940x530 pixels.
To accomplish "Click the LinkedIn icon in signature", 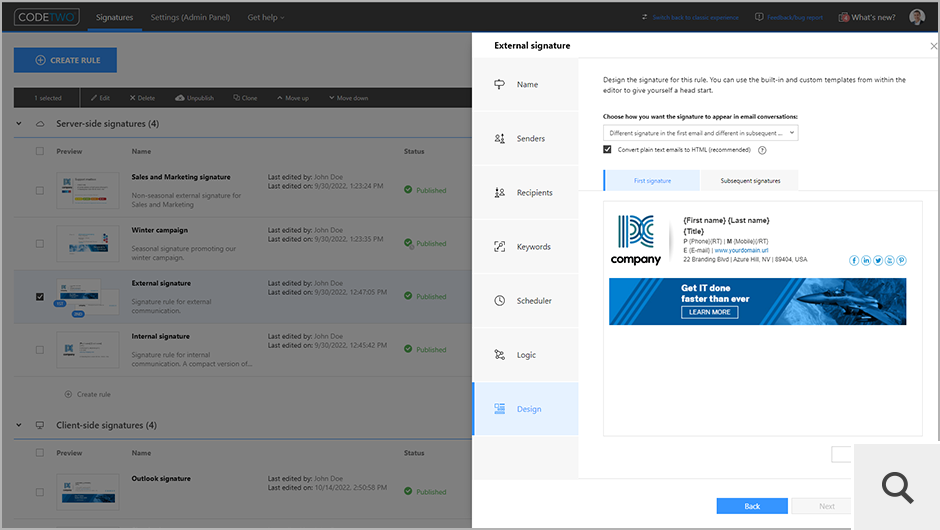I will 866,260.
